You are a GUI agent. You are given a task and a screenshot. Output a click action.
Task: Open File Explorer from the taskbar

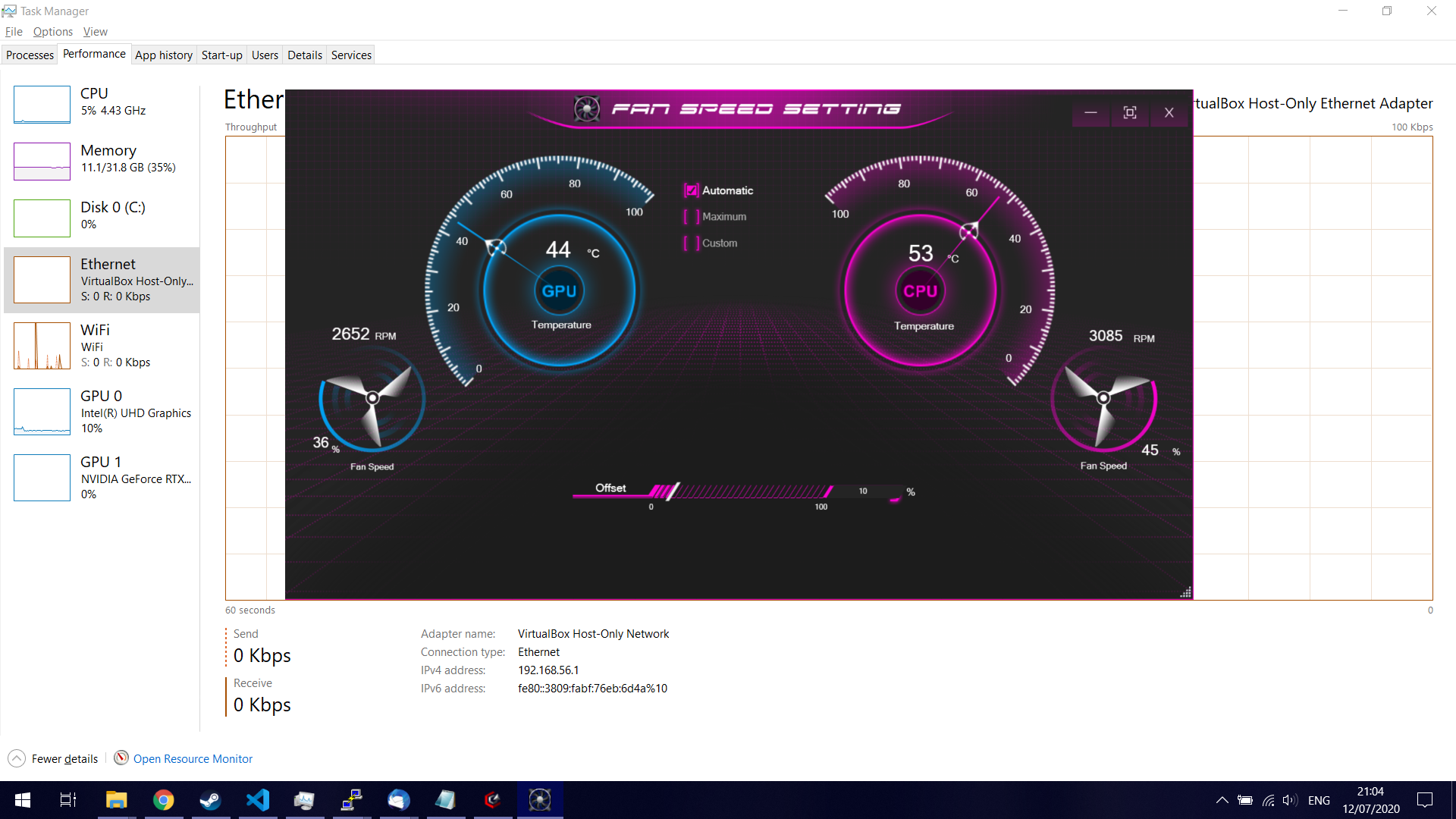point(116,800)
